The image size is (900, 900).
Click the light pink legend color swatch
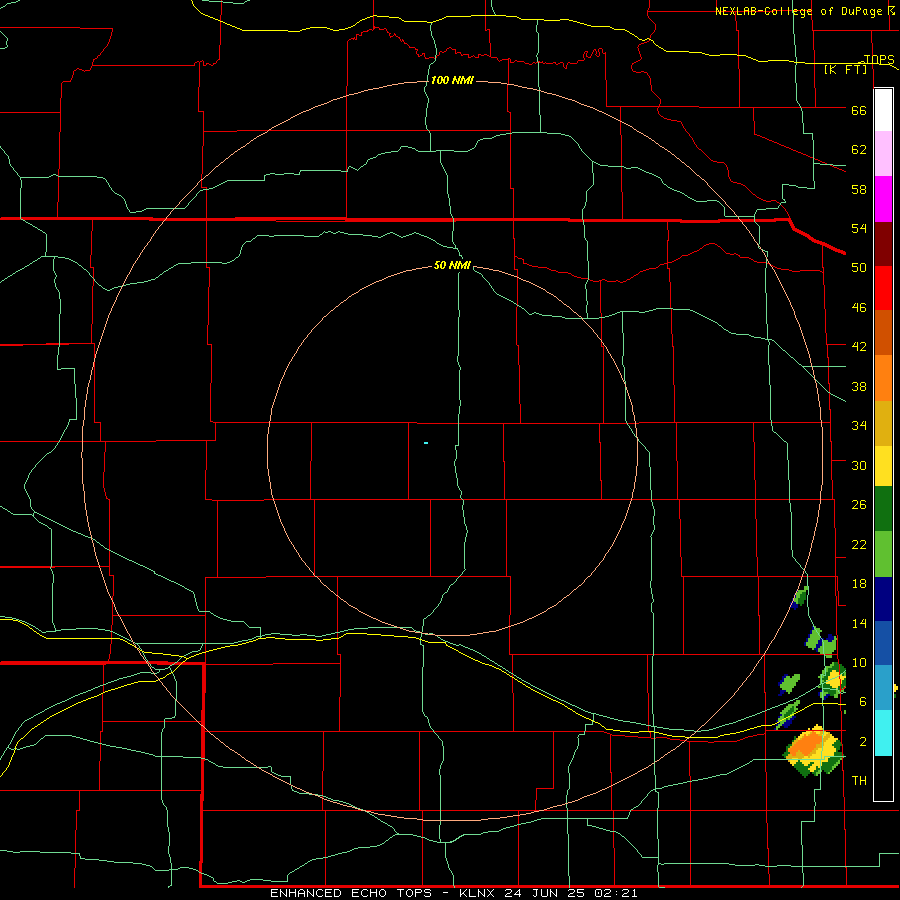[883, 154]
